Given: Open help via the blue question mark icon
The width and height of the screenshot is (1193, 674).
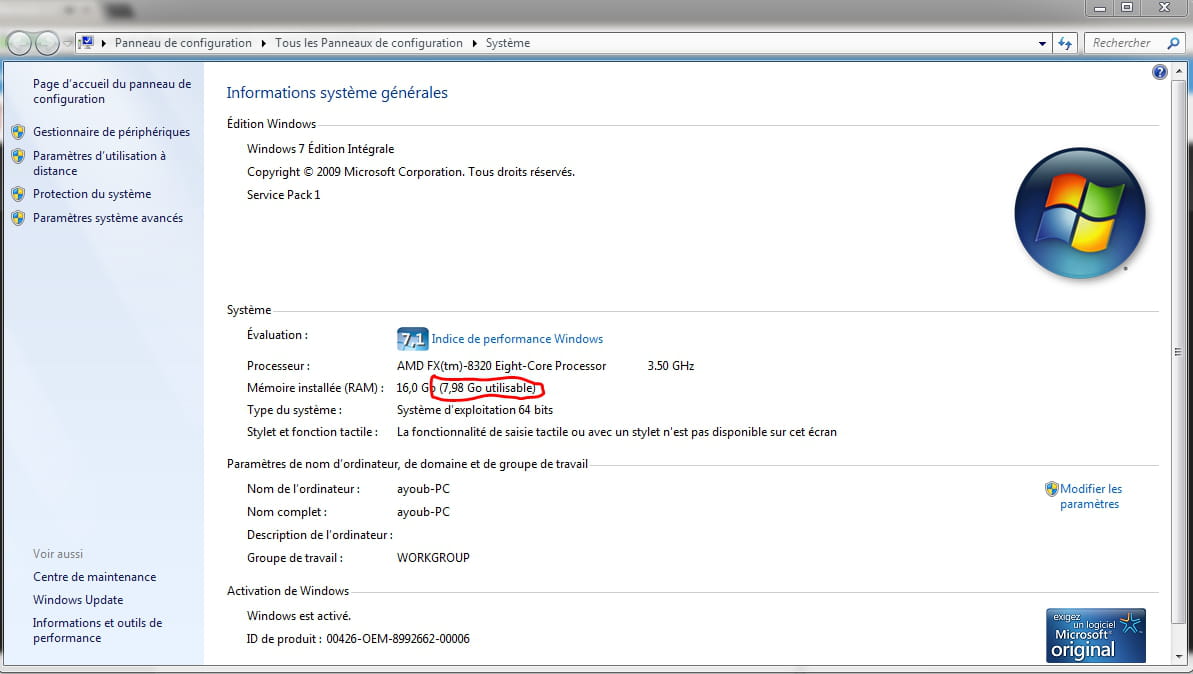Looking at the screenshot, I should tap(1160, 72).
